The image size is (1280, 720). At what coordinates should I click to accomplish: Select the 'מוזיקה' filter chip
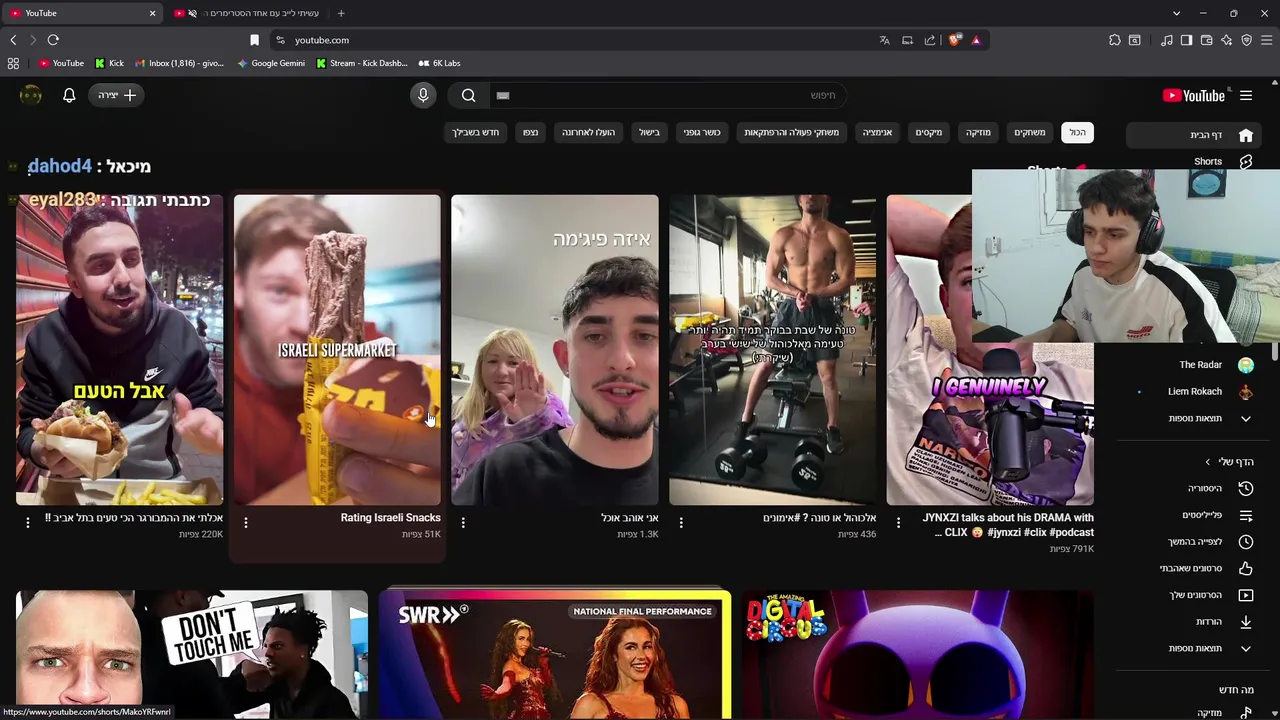point(978,132)
